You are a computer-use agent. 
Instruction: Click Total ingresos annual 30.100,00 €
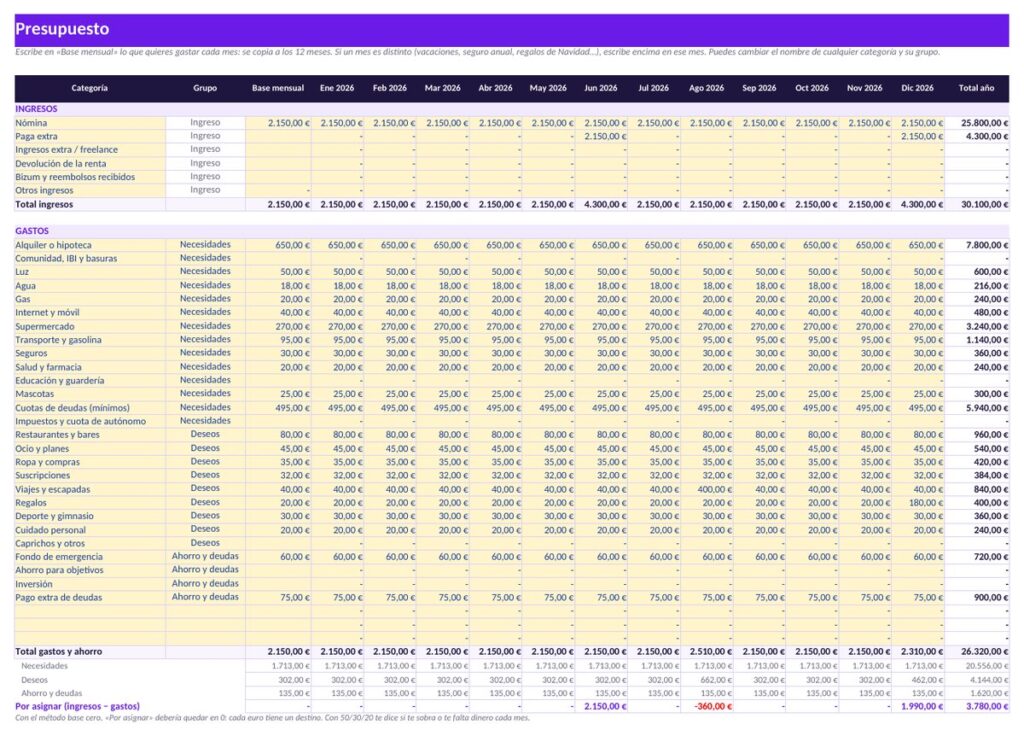coord(976,204)
